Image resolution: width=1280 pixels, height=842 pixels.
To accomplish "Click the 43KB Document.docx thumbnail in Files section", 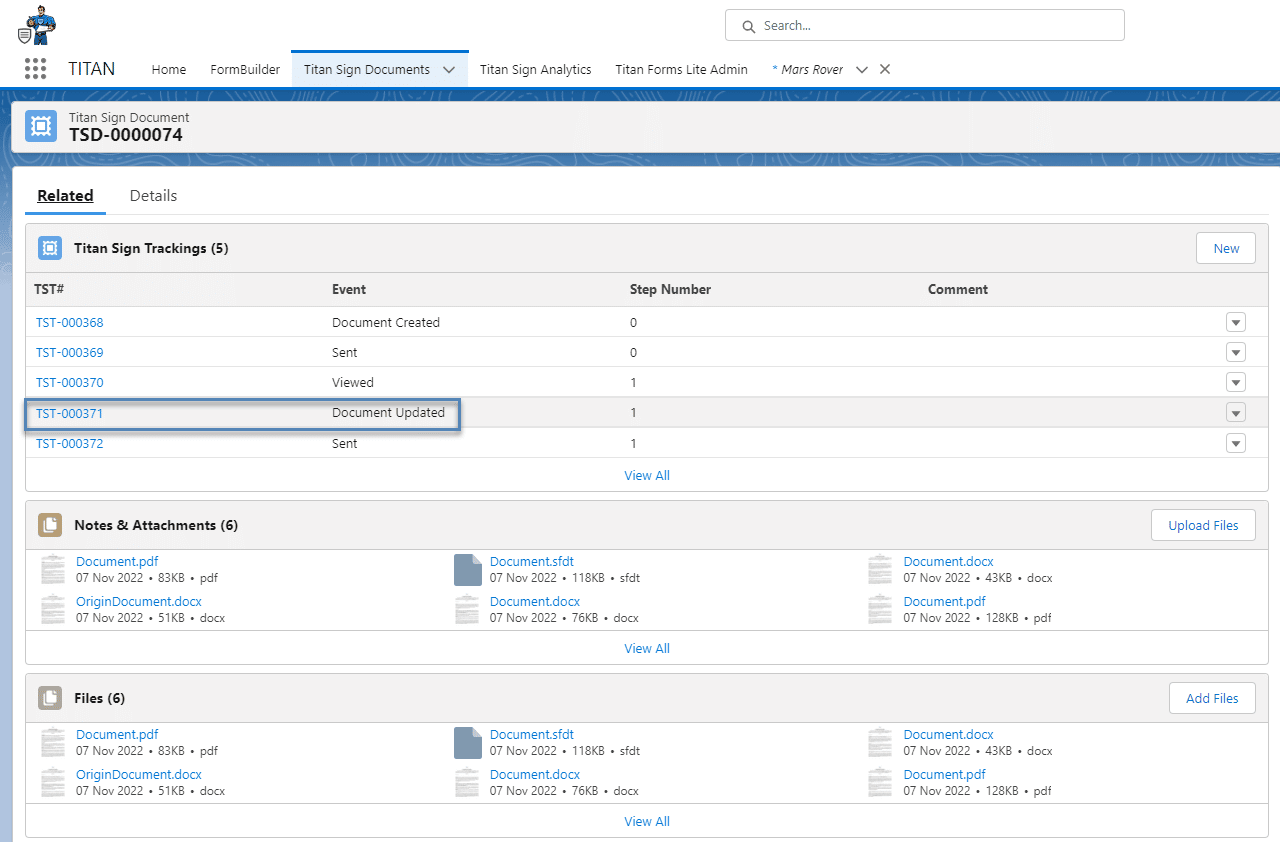I will click(880, 743).
